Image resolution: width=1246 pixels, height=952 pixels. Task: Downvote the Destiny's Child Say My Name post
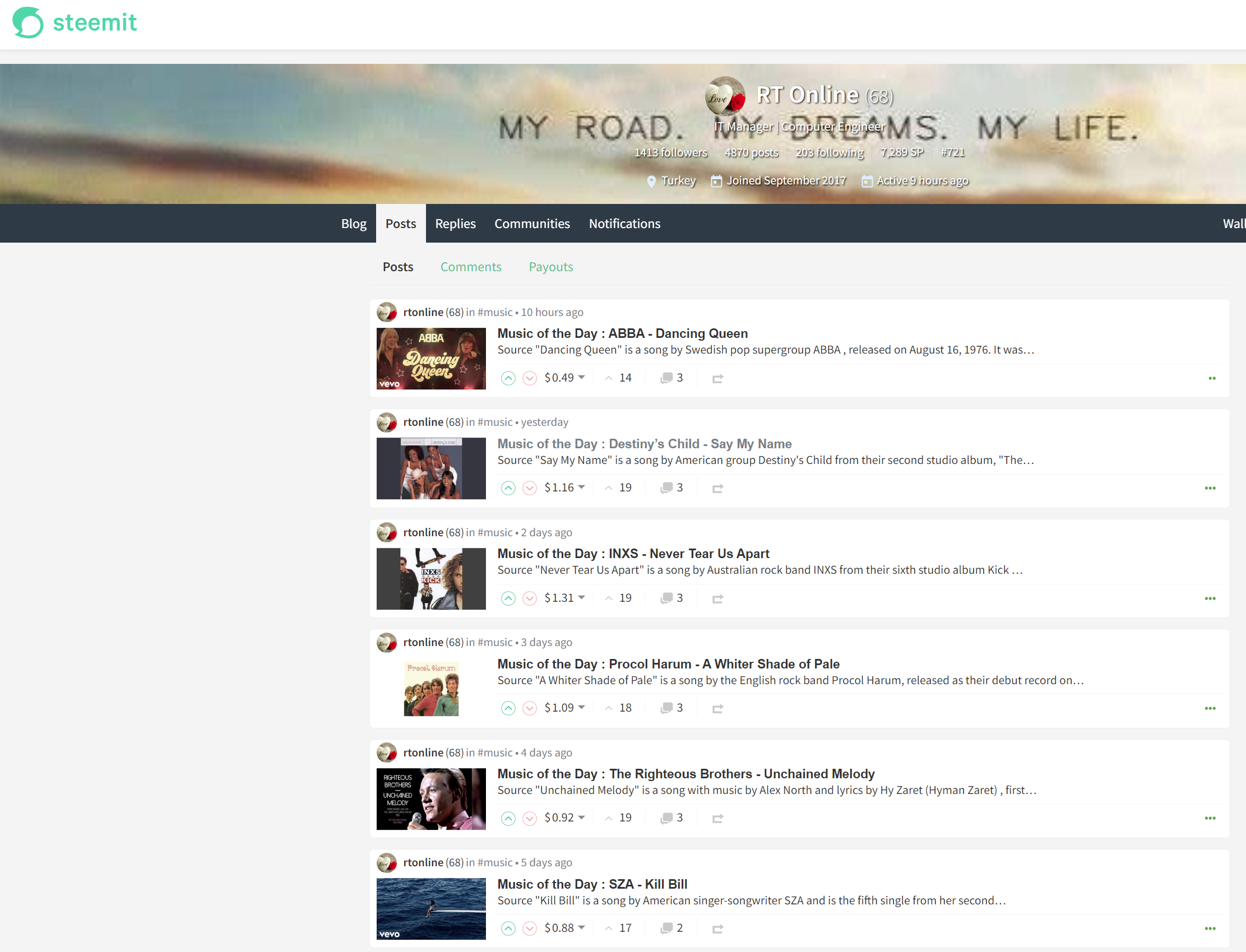pos(530,488)
